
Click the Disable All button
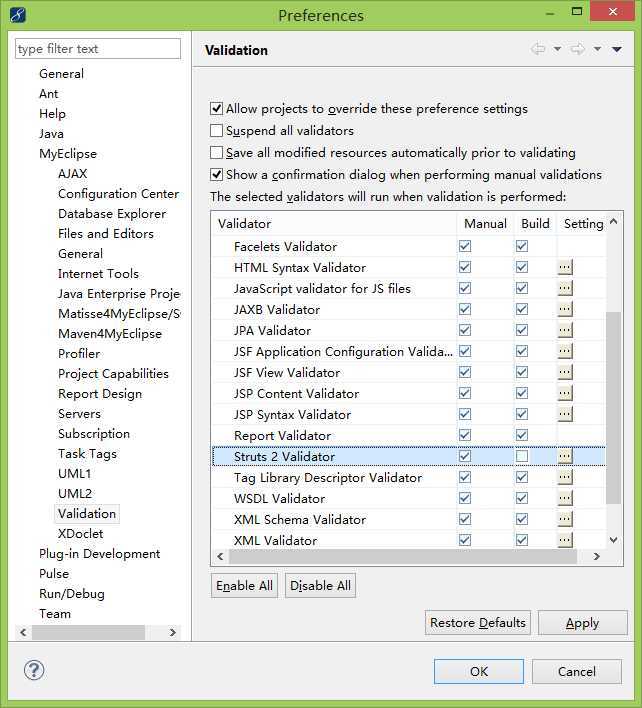(321, 586)
